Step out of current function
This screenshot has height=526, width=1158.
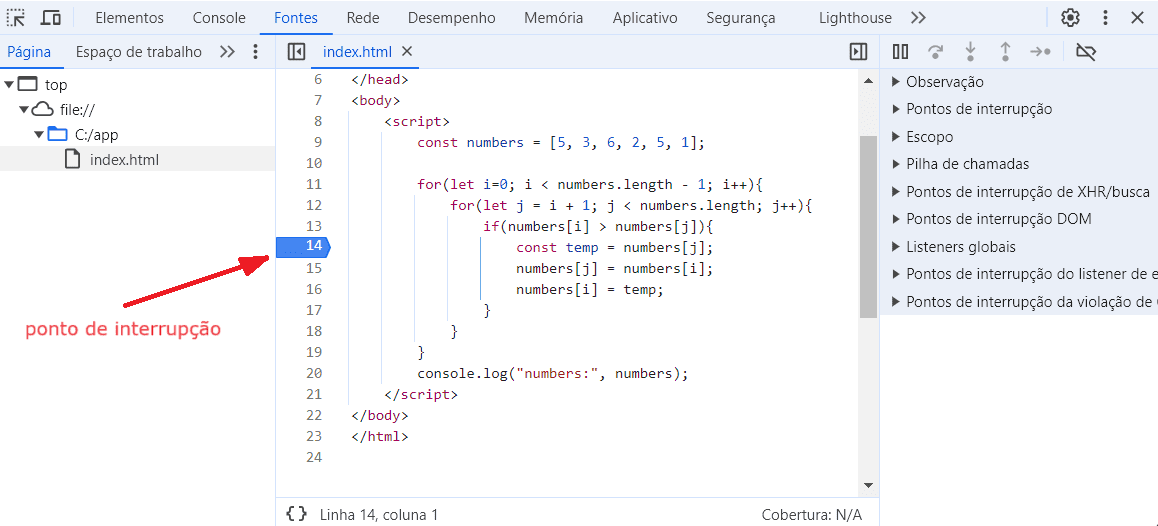click(x=1005, y=52)
